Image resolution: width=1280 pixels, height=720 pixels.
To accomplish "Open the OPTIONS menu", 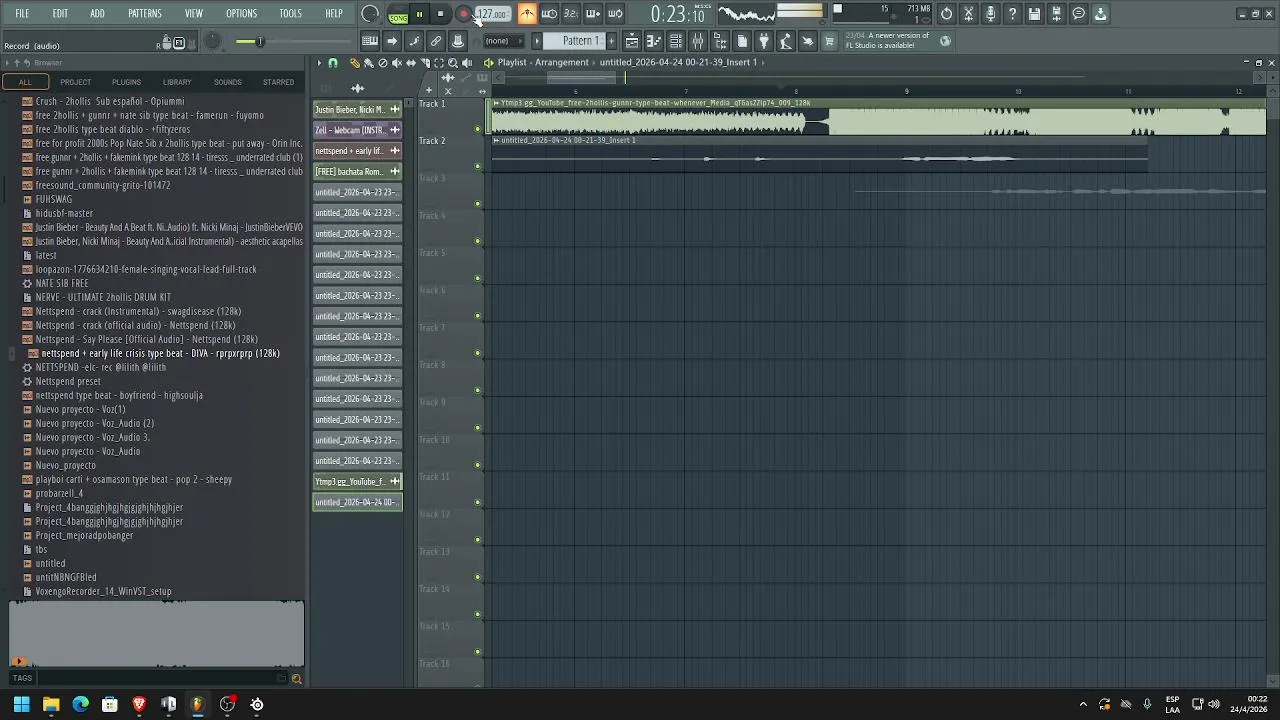I will point(241,14).
